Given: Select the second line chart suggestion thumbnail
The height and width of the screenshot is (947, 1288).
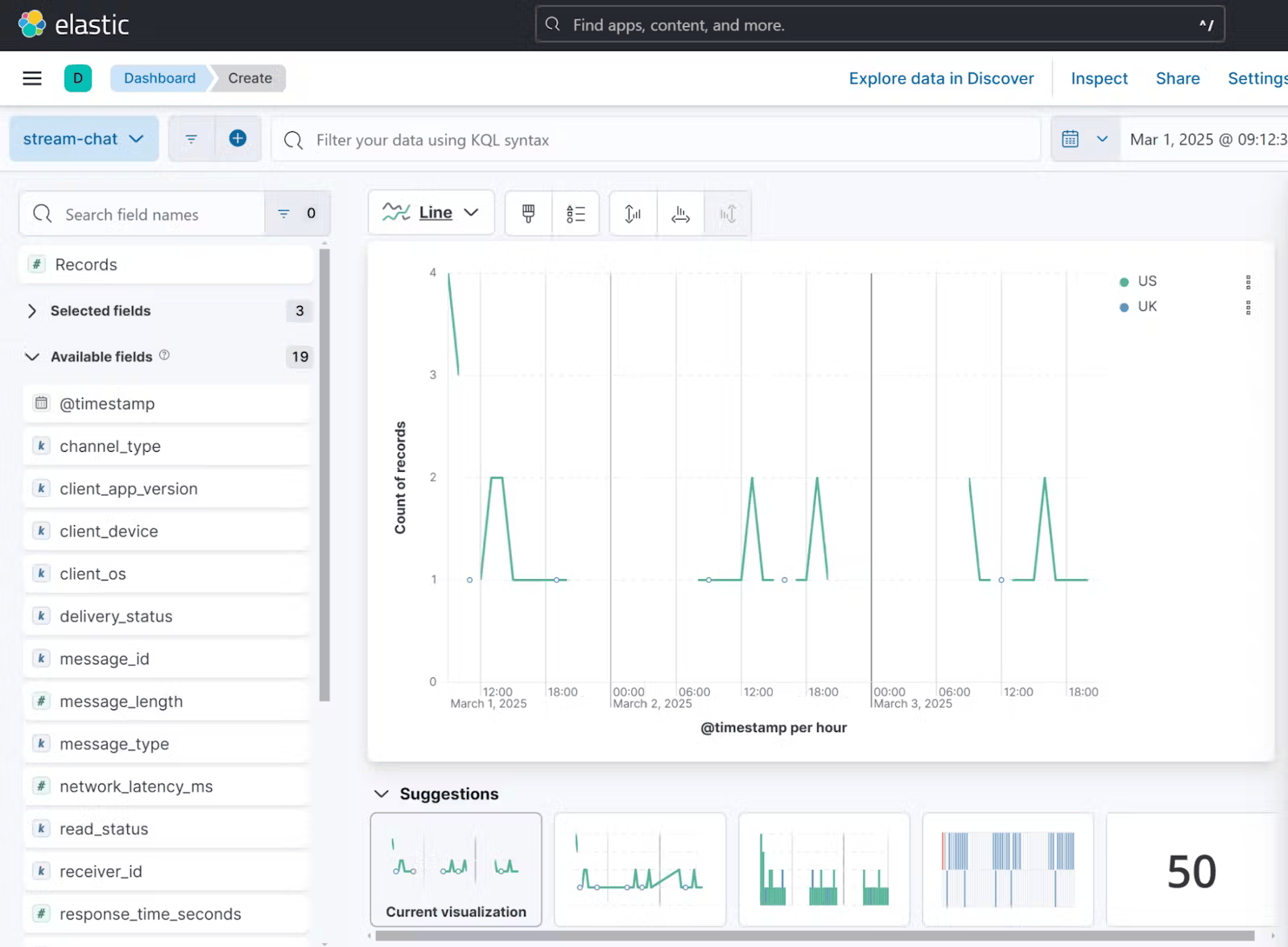Looking at the screenshot, I should click(640, 870).
